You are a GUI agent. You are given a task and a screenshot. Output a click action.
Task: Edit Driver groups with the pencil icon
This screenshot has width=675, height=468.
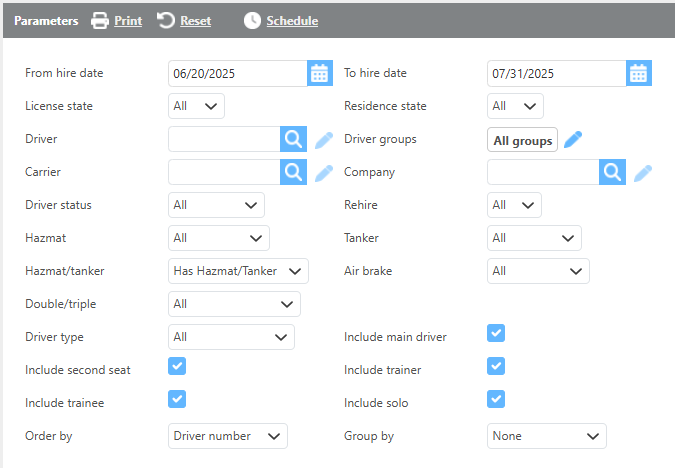click(573, 140)
